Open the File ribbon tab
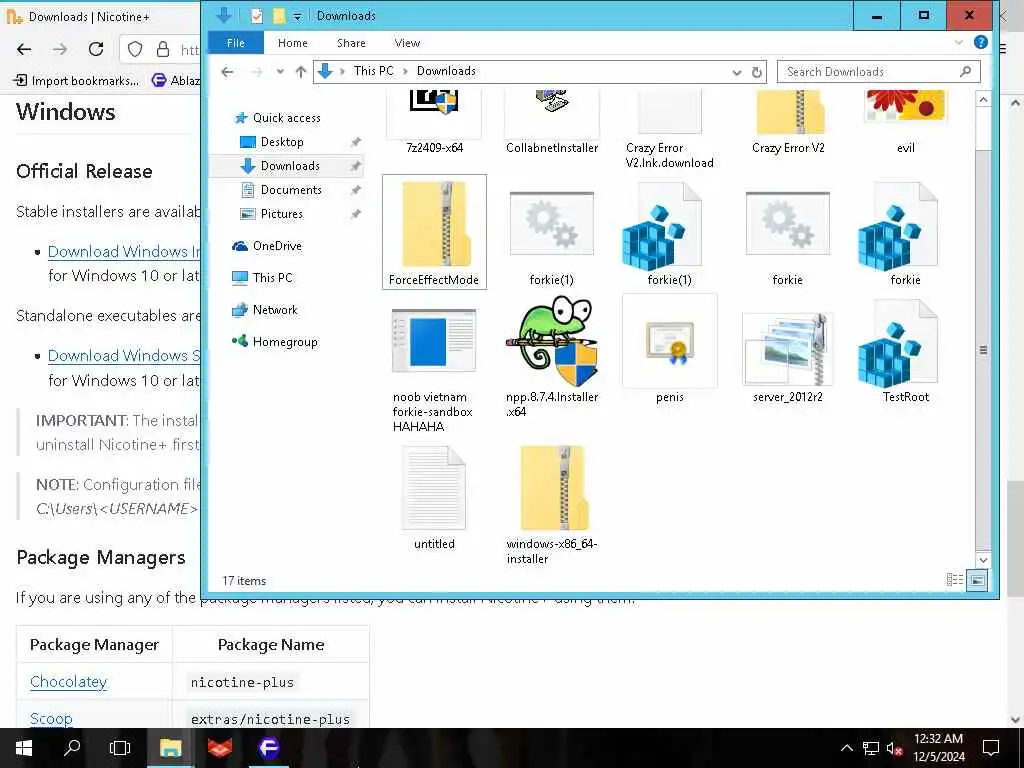The image size is (1024, 768). coord(236,43)
